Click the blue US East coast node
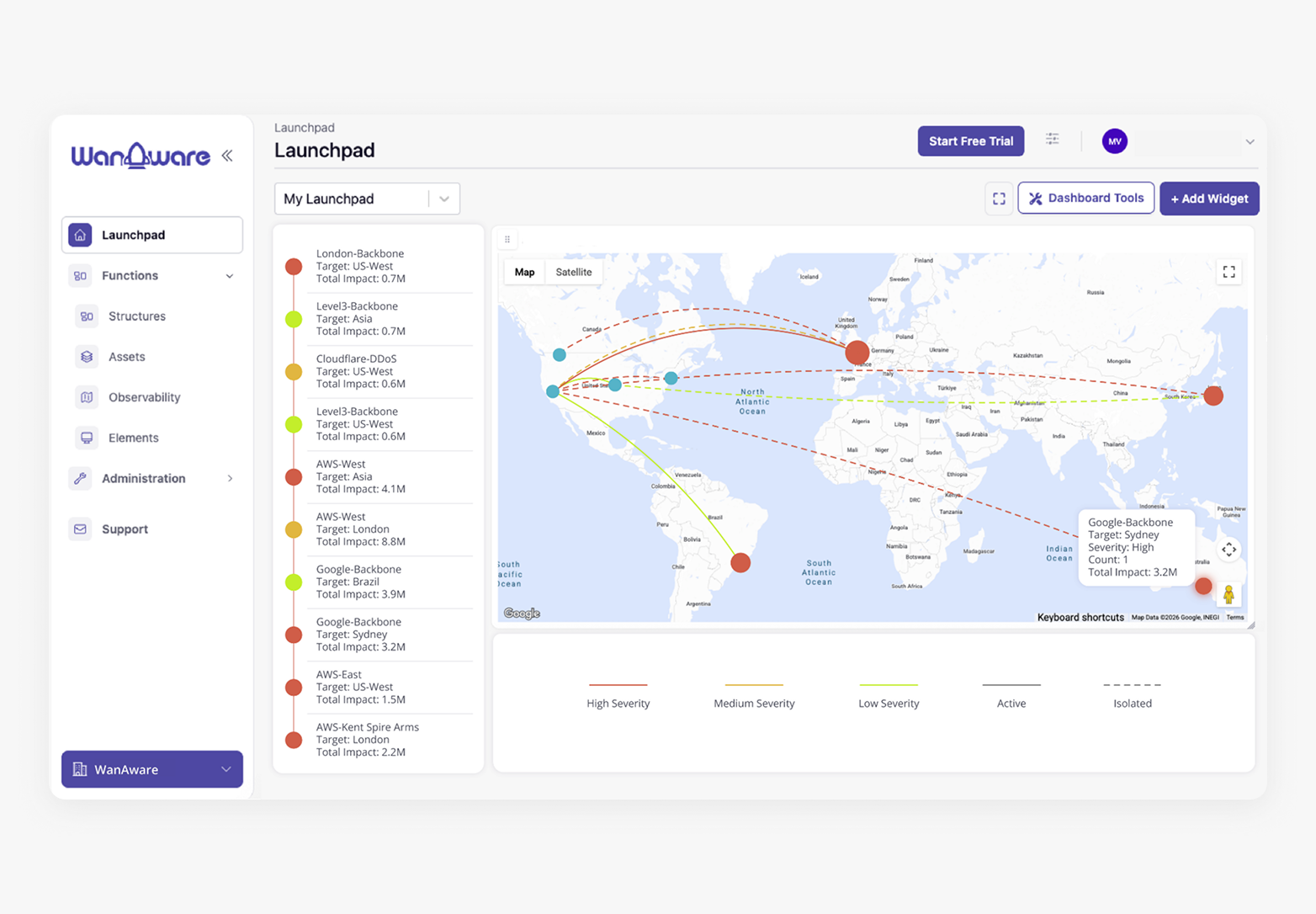This screenshot has width=1316, height=914. [671, 379]
